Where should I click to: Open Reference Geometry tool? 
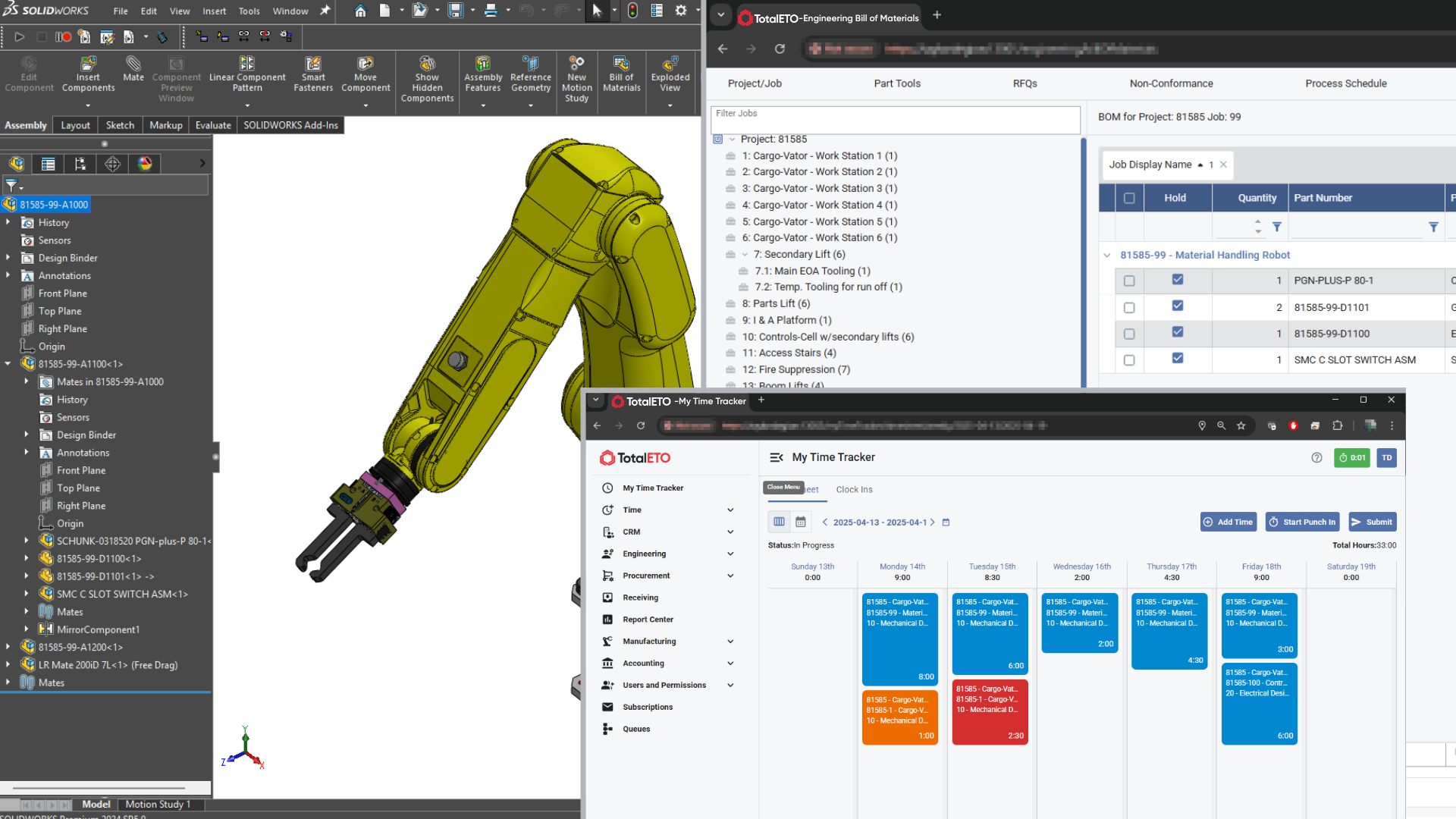pos(531,74)
